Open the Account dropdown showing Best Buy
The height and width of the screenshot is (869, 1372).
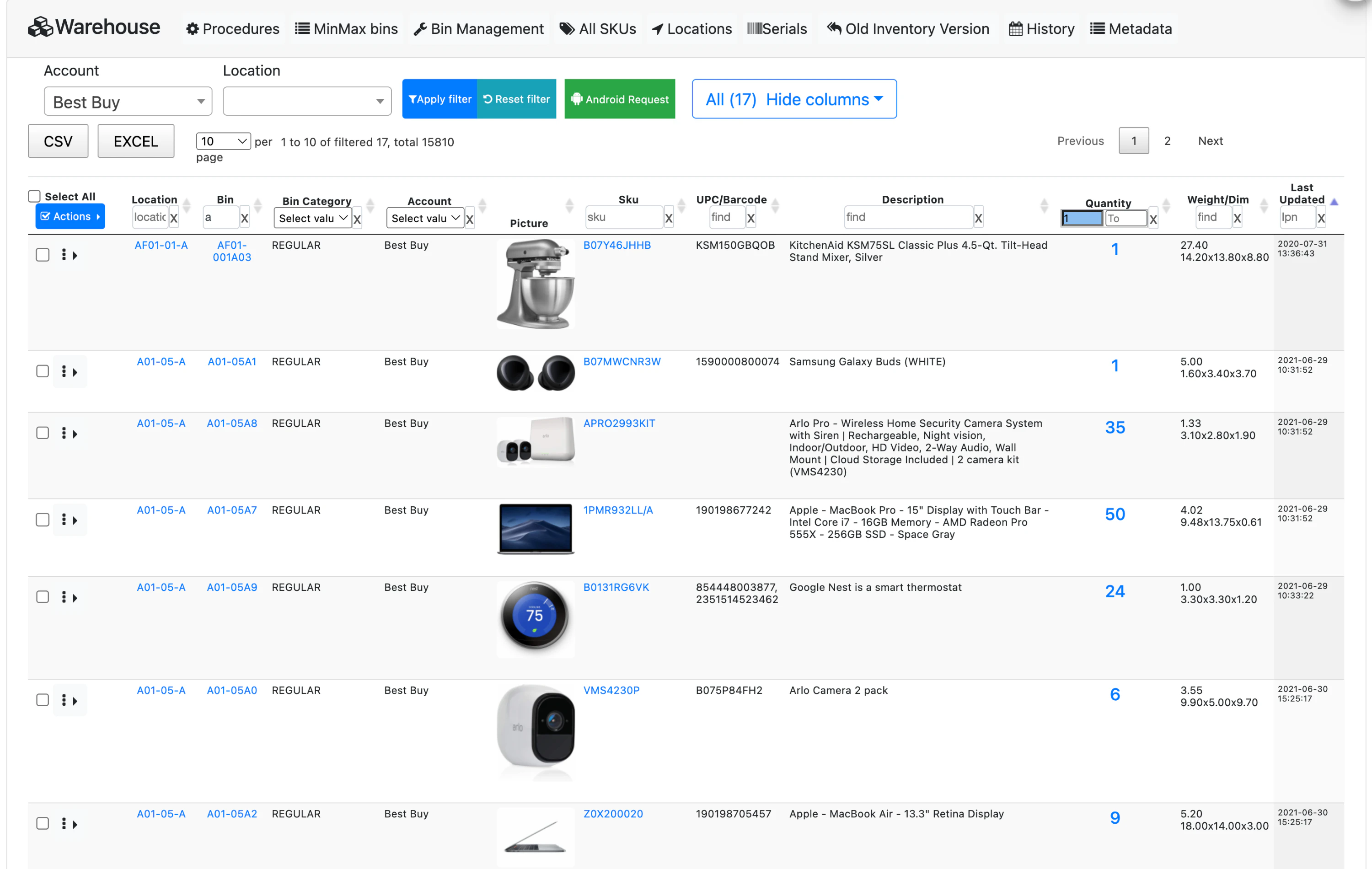[x=128, y=102]
